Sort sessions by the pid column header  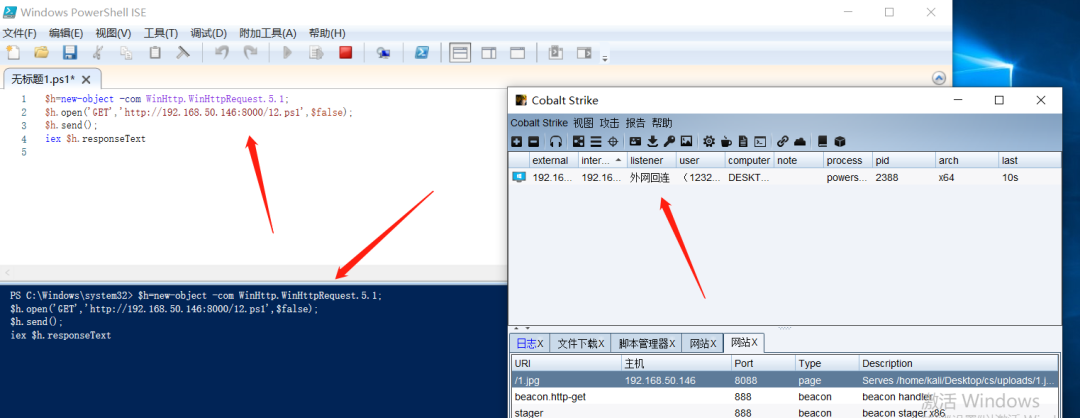904,160
